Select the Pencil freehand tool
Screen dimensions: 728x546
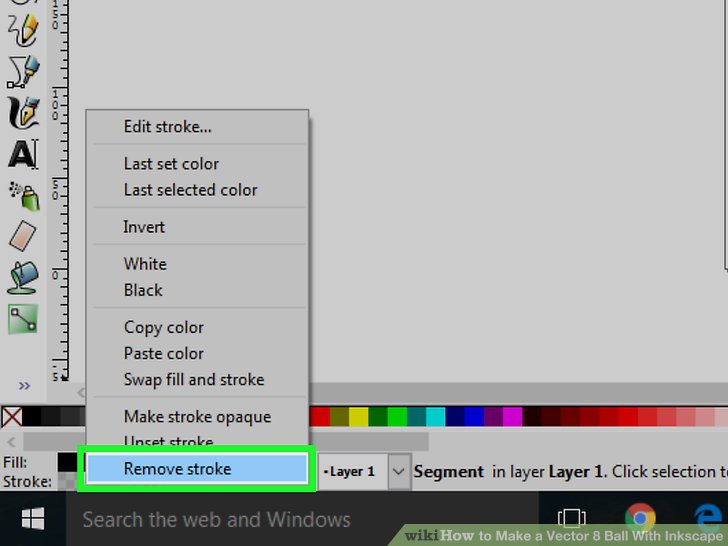click(x=23, y=30)
